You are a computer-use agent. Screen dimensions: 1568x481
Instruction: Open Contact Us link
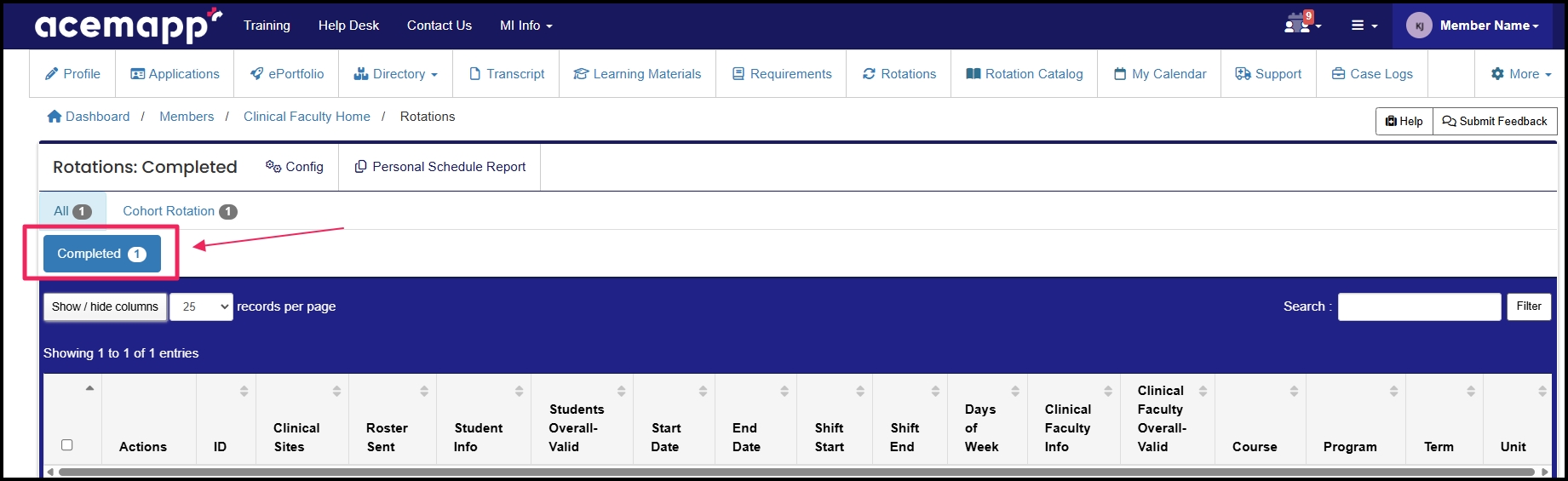coord(439,26)
